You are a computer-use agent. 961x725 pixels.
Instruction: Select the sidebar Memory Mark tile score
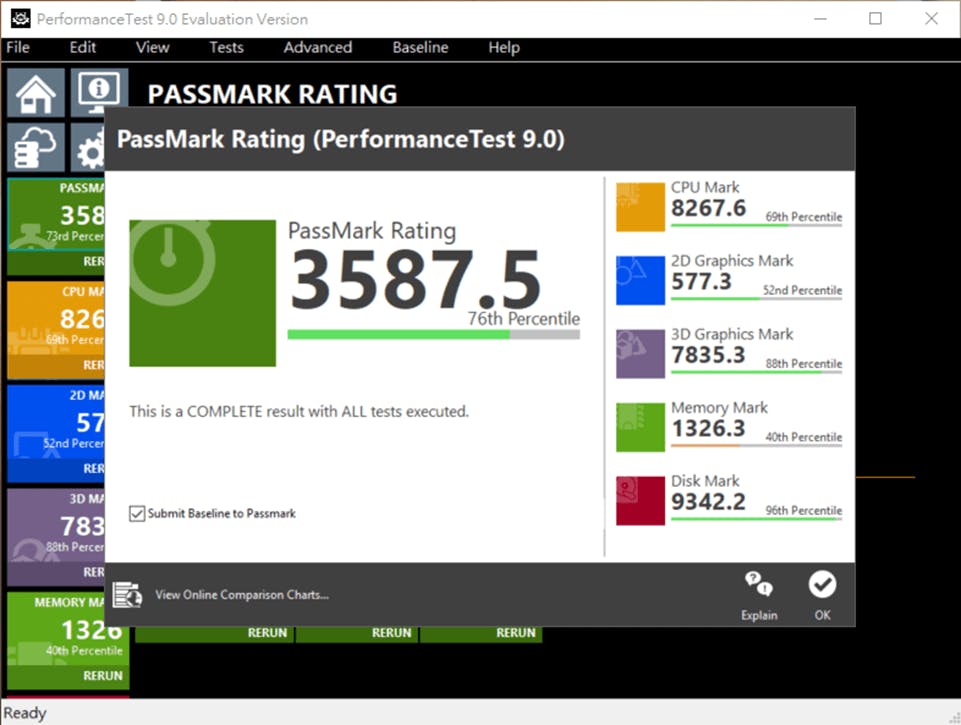92,629
